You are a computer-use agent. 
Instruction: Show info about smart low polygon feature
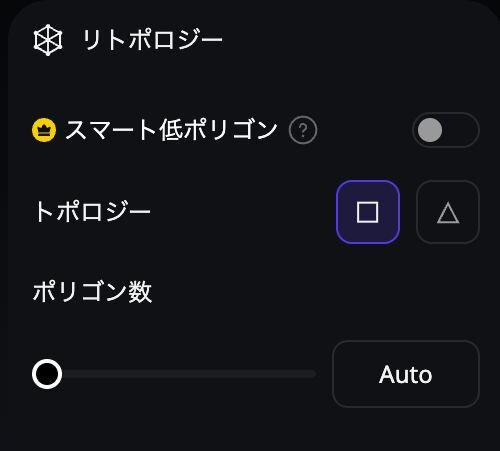tap(303, 130)
